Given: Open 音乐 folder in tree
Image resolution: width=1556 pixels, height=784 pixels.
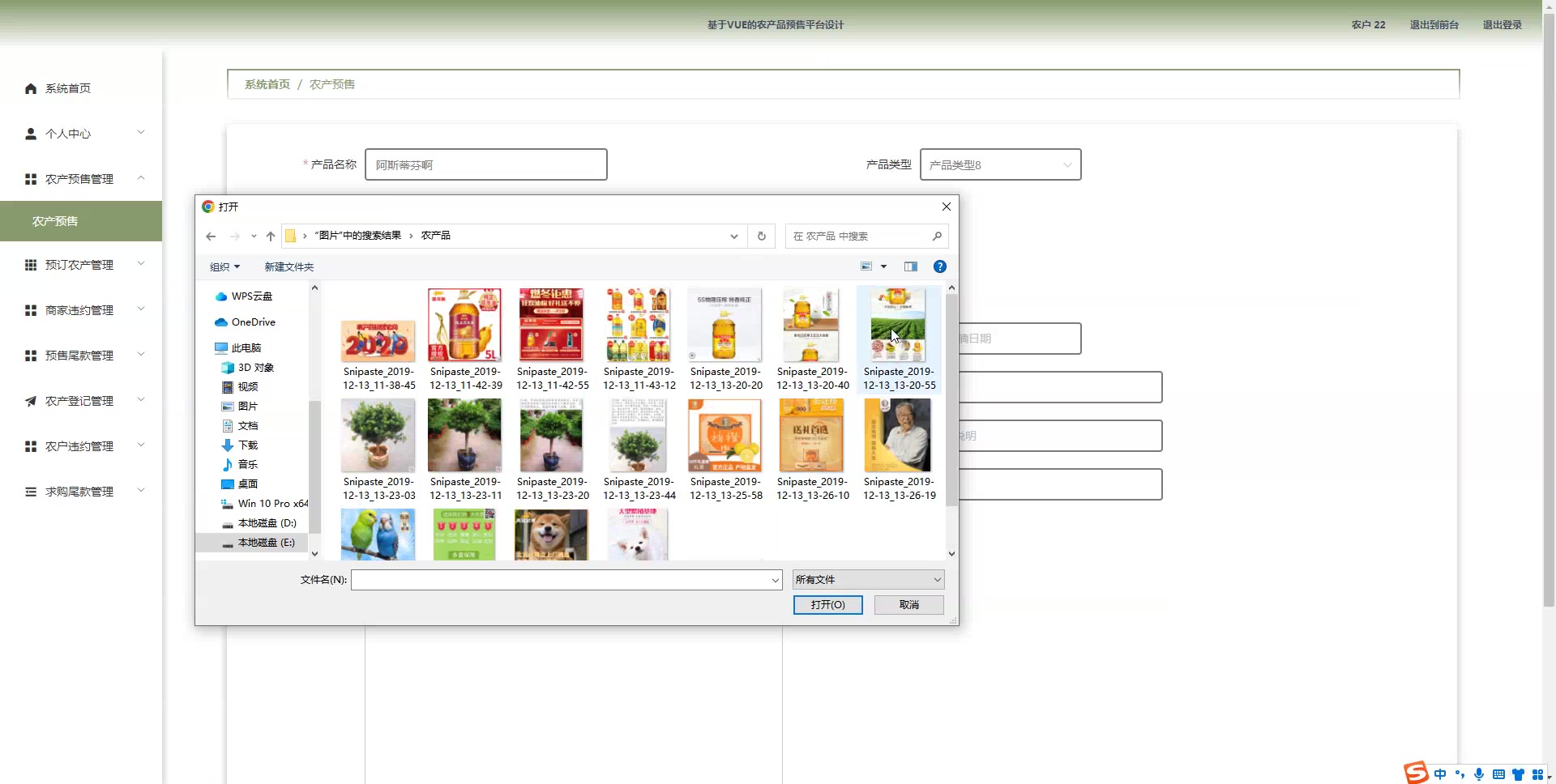Looking at the screenshot, I should pos(240,465).
